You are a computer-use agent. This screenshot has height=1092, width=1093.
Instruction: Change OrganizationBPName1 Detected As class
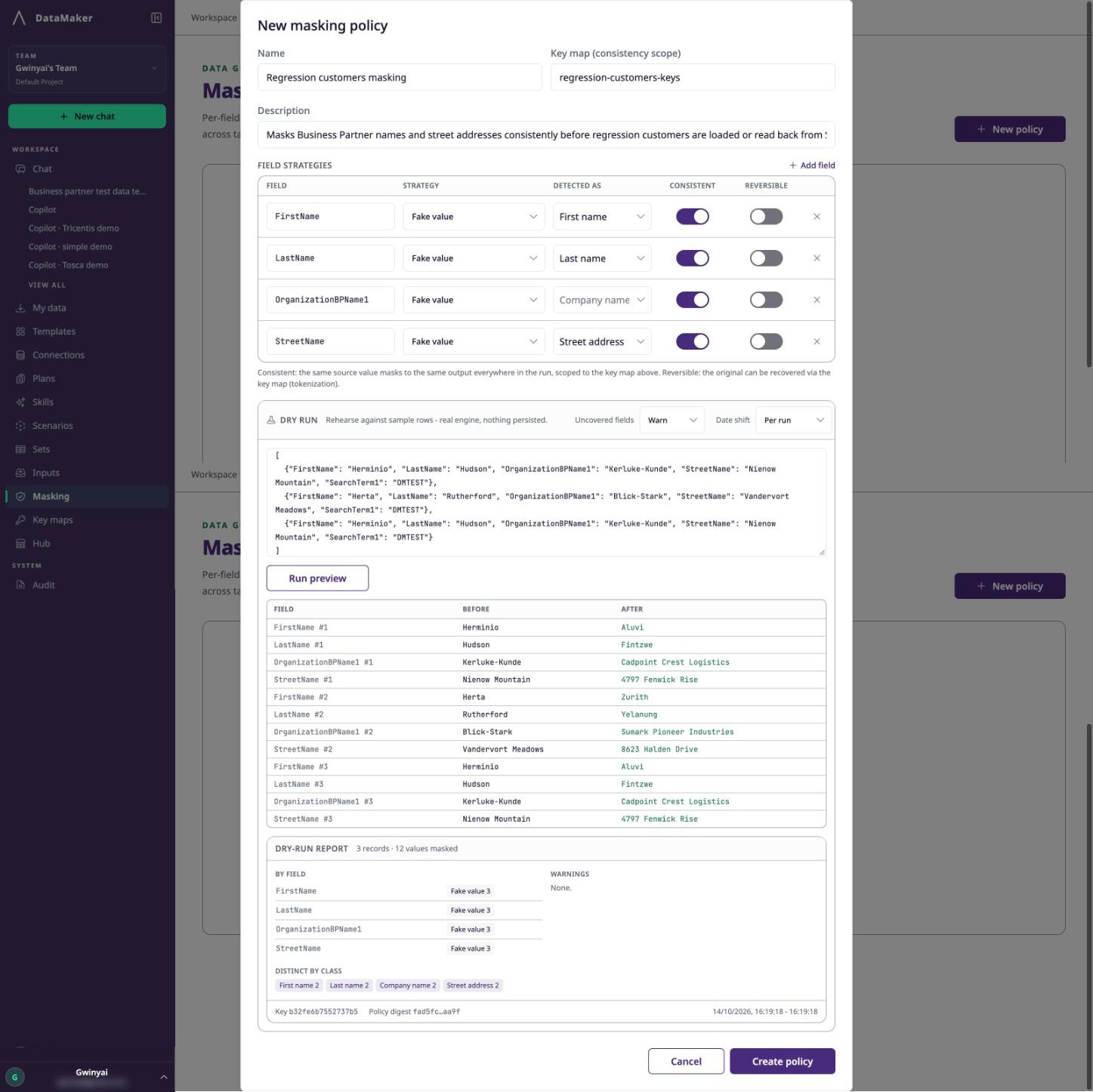[x=602, y=300]
